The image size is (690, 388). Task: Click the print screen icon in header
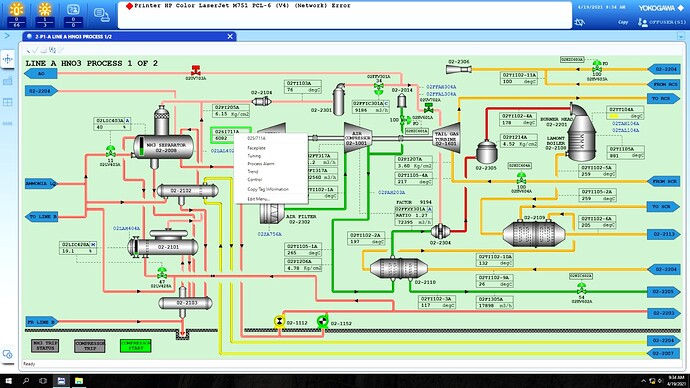pyautogui.click(x=102, y=15)
